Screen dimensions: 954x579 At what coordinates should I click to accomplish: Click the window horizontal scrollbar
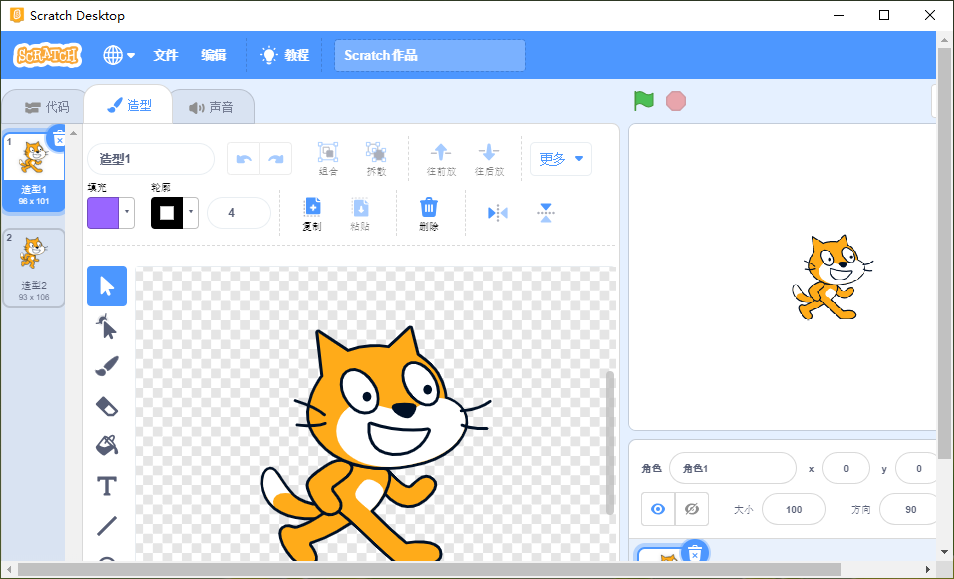click(x=430, y=570)
